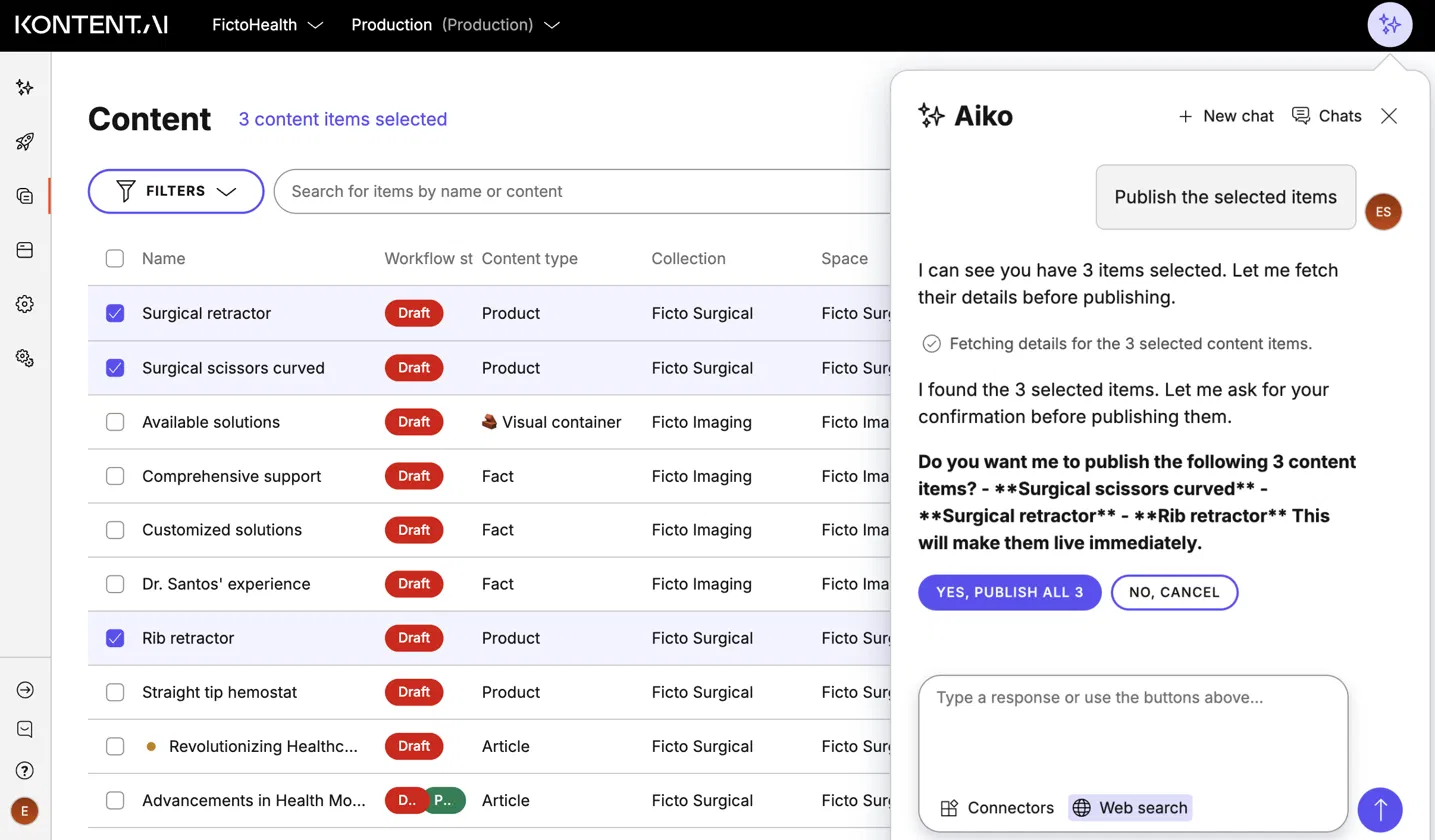Open the settings gear in sidebar
Screen dimensions: 1435x840
tap(25, 304)
